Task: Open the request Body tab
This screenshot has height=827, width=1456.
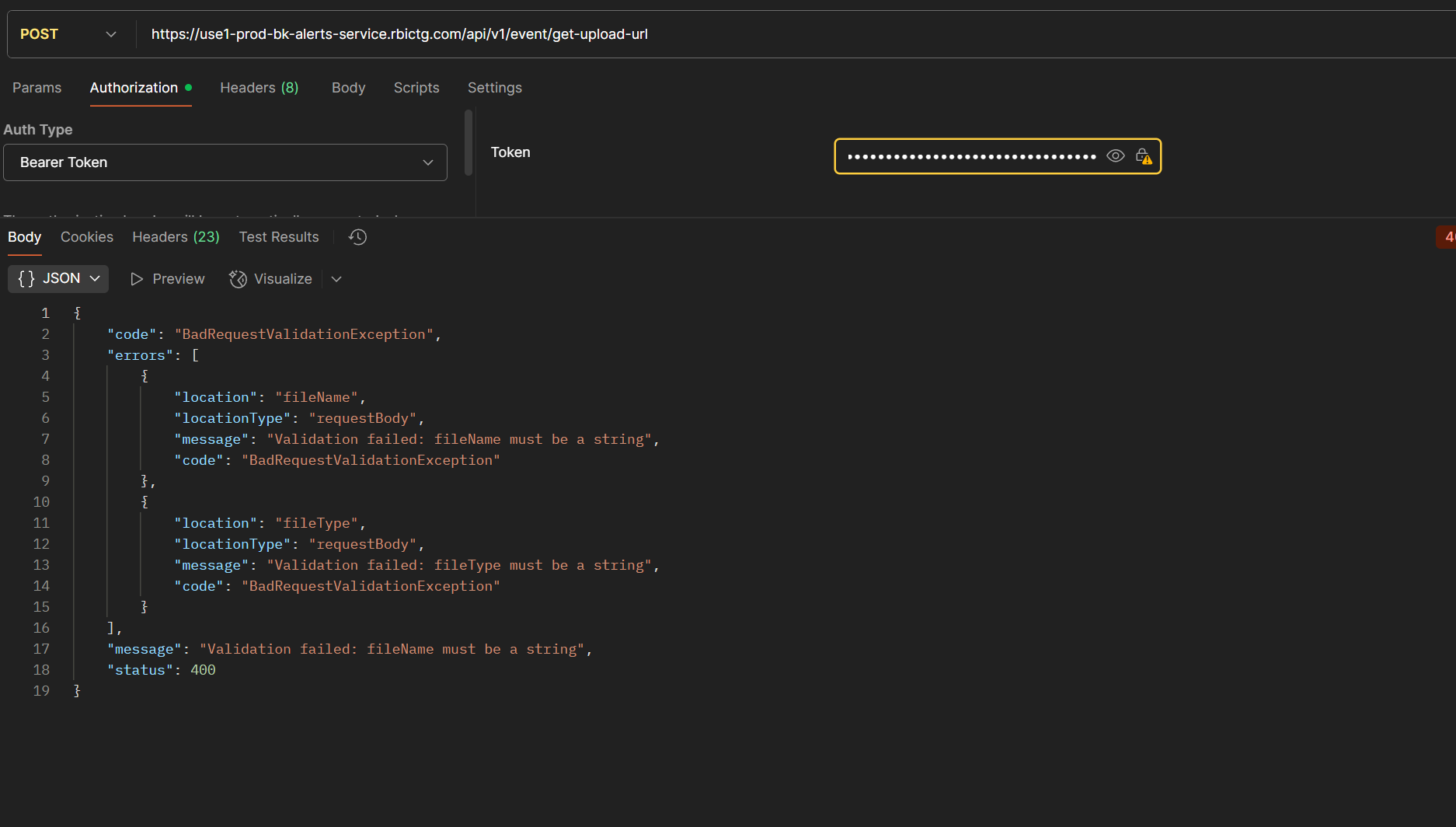Action: (348, 88)
